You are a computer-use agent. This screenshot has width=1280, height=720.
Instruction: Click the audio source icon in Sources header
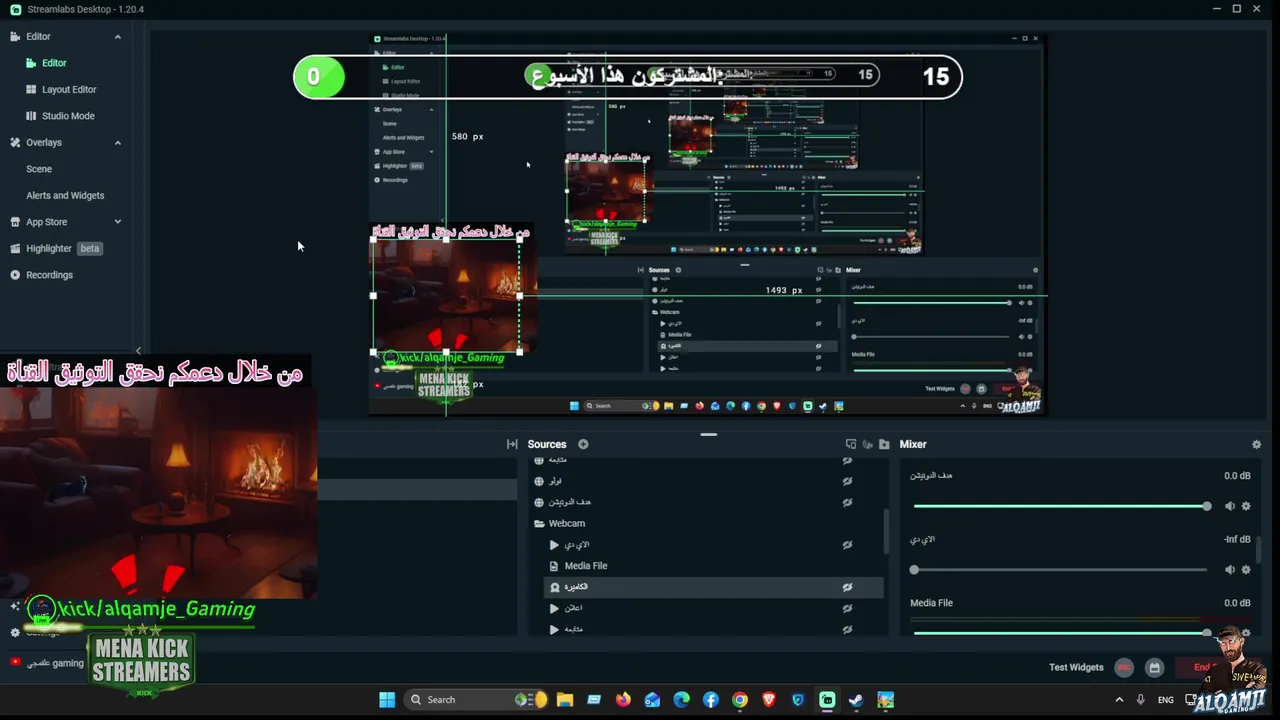point(868,444)
